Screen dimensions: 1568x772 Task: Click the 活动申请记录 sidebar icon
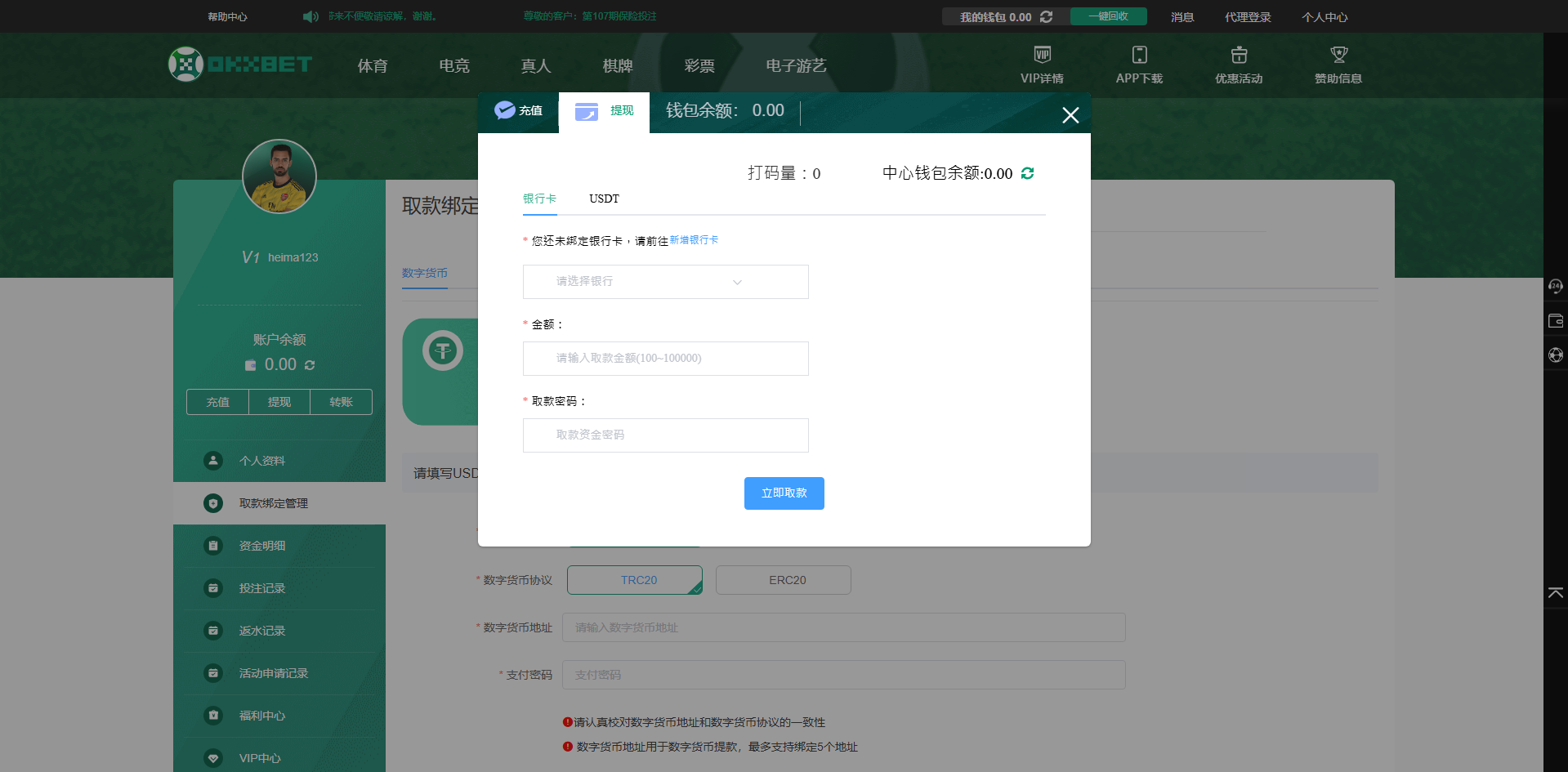pos(213,673)
